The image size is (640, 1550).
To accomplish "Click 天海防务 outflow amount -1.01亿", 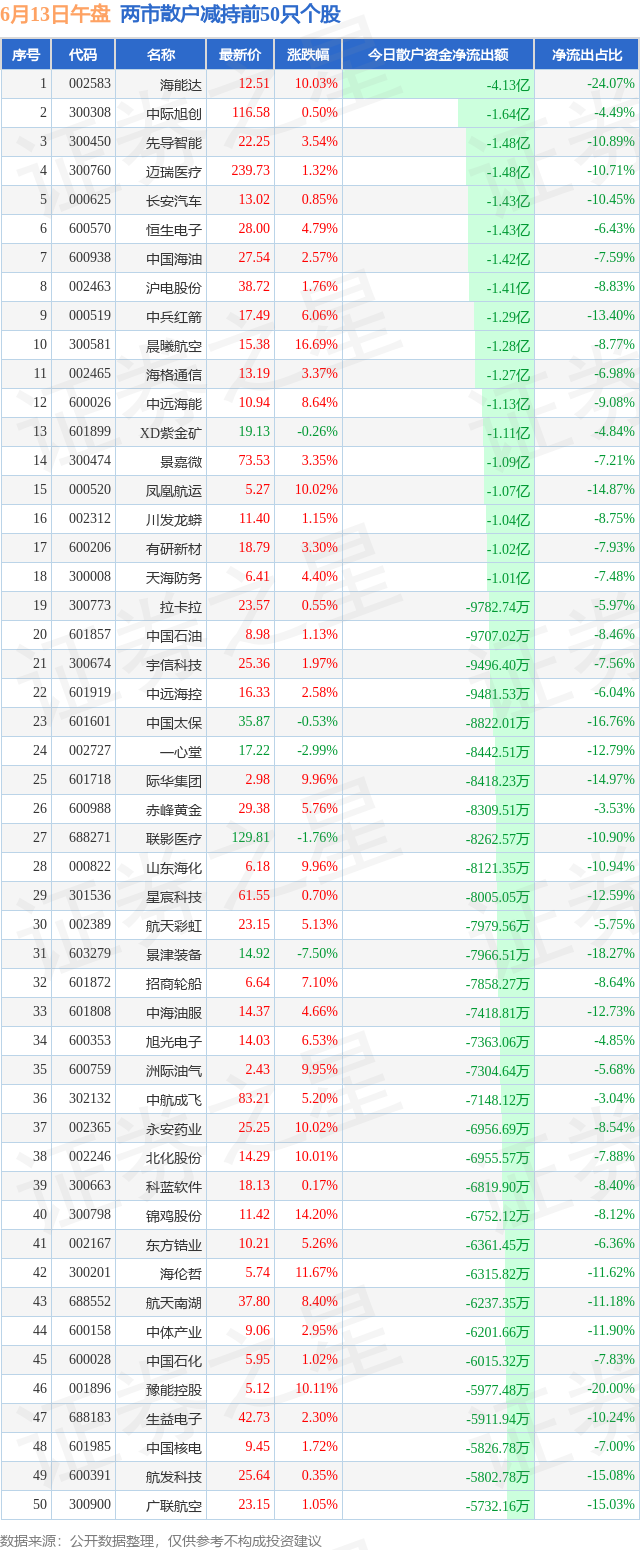I will [x=508, y=578].
